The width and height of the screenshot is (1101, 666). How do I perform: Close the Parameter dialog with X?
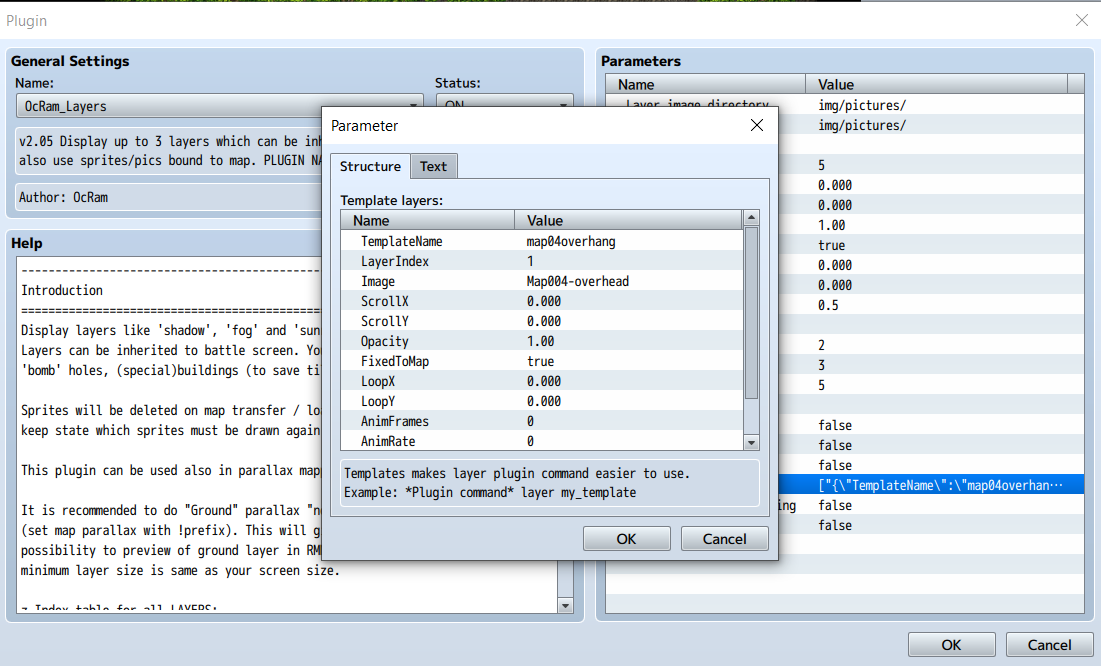[x=756, y=126]
